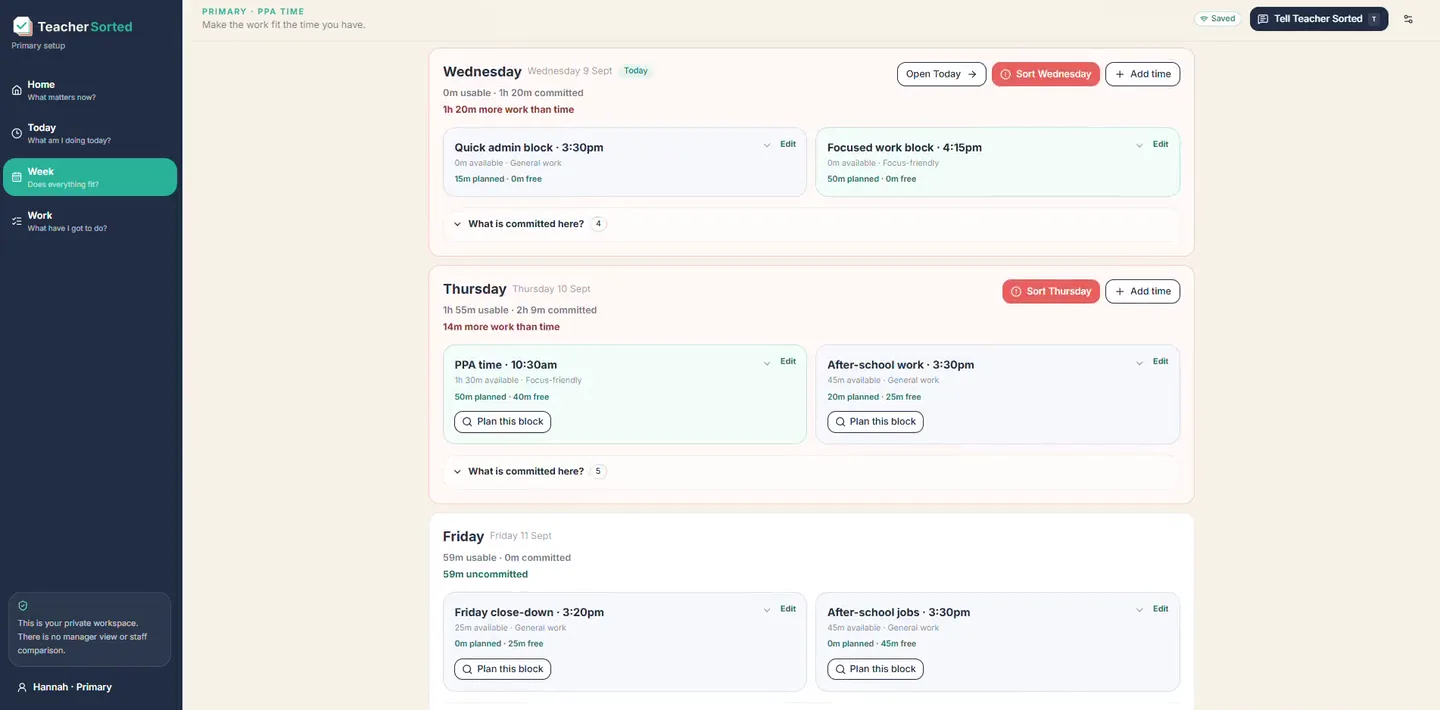Screen dimensions: 1440x710
Task: Click the Saved status indicator
Action: pos(1217,19)
